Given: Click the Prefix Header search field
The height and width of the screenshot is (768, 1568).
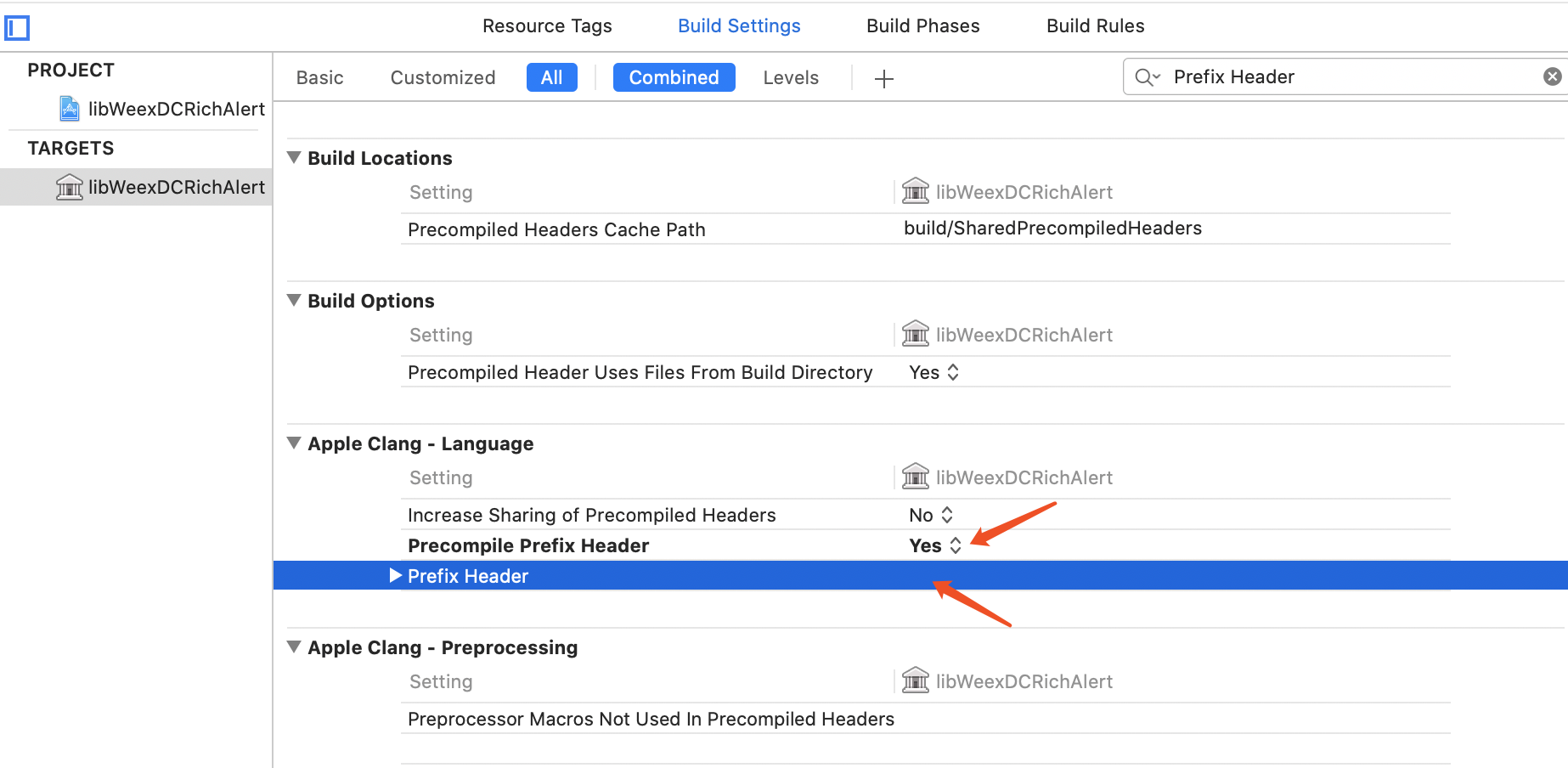Looking at the screenshot, I should [x=1345, y=76].
